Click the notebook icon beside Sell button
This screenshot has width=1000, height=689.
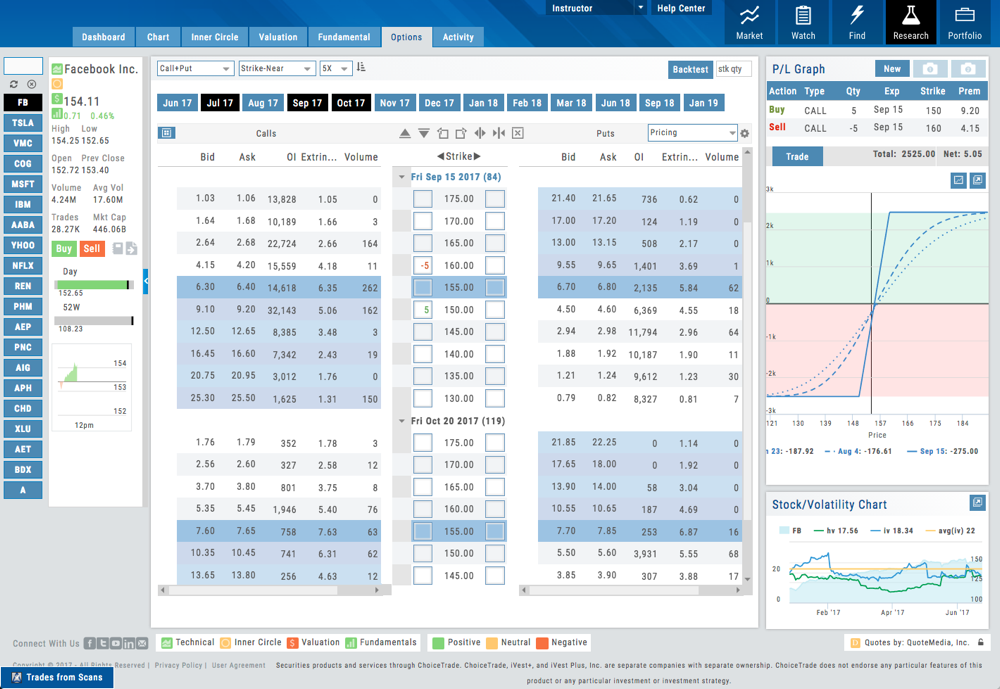click(x=118, y=248)
